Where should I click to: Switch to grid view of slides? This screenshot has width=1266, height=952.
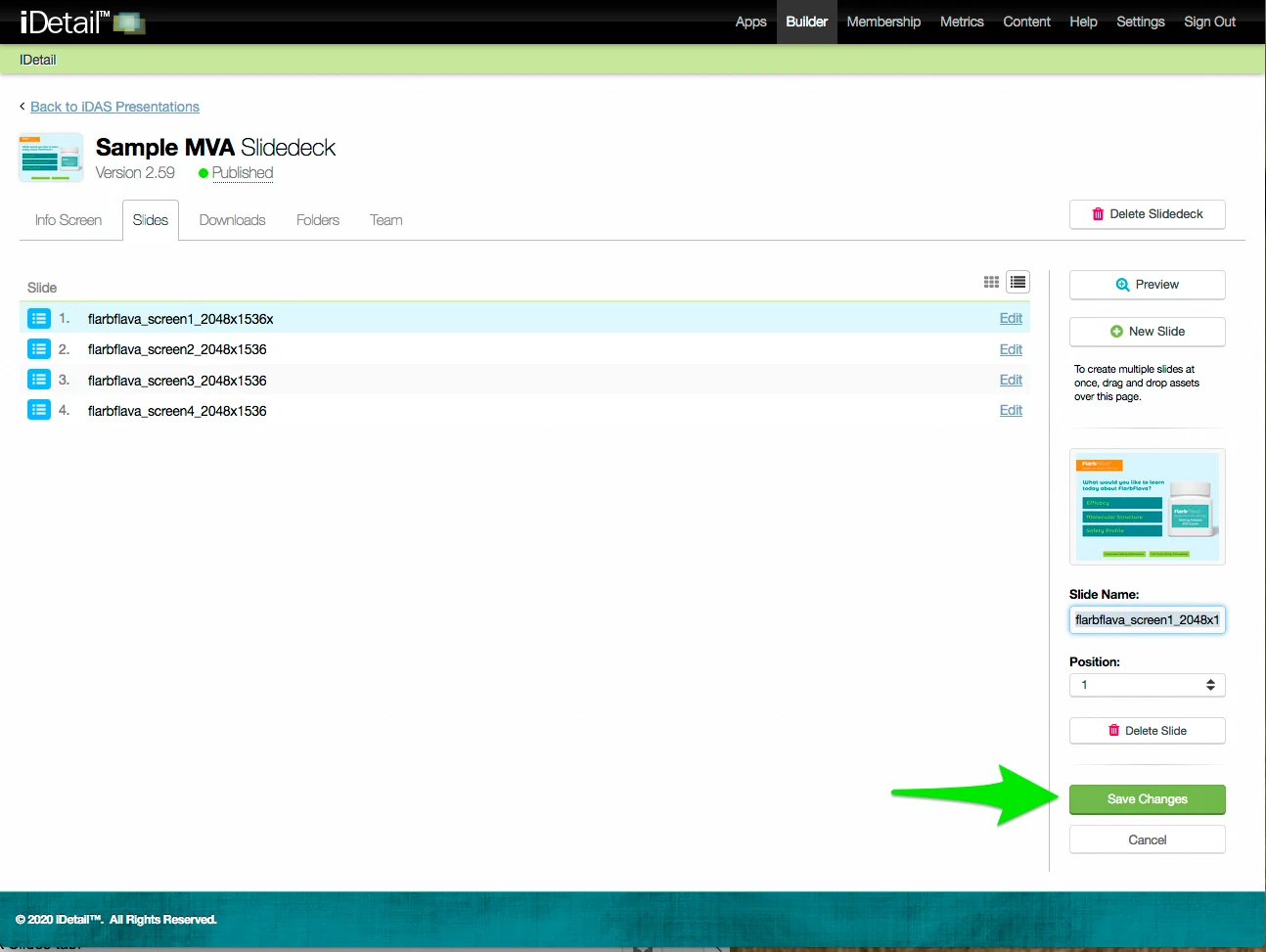(991, 282)
